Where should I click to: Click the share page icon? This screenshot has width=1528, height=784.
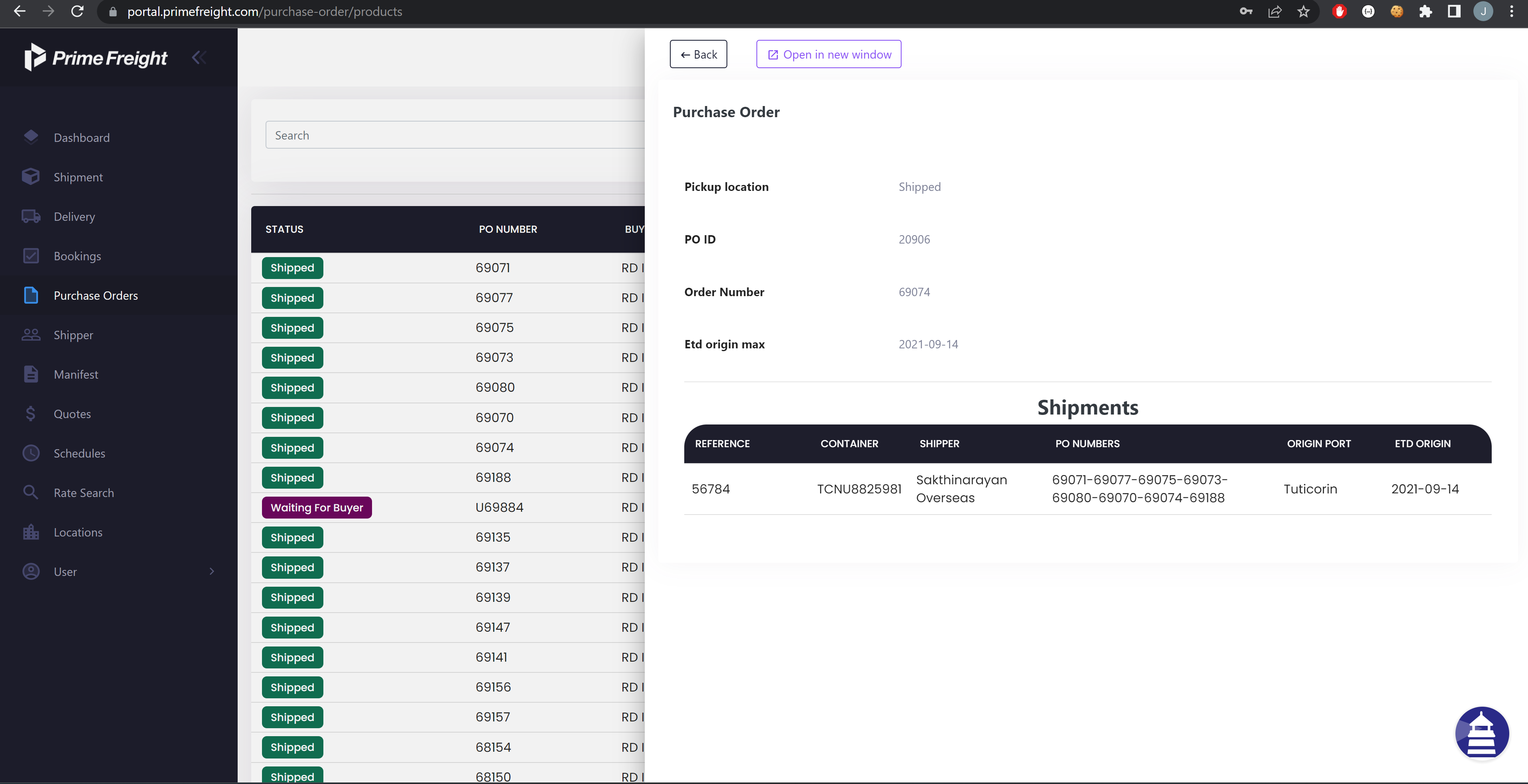[1275, 11]
